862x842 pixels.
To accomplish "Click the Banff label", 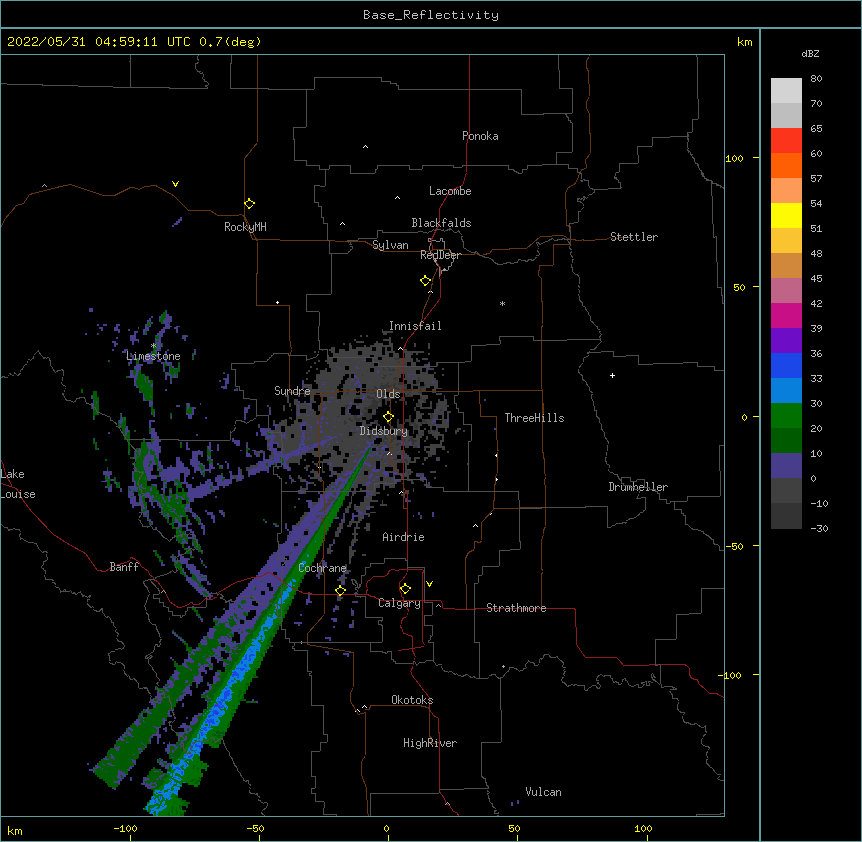I will coord(124,567).
